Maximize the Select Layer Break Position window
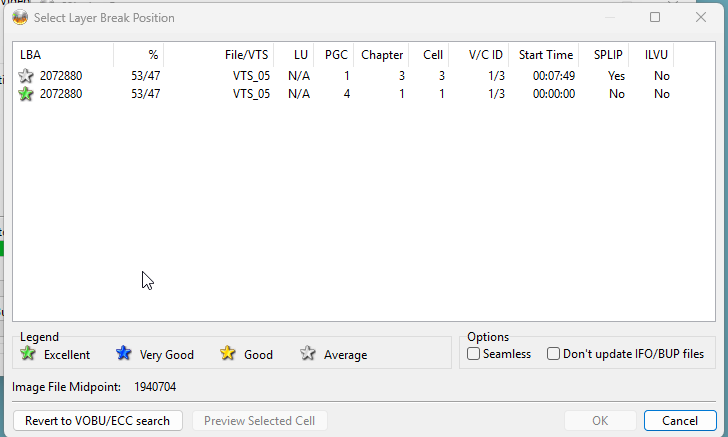 pyautogui.click(x=655, y=17)
